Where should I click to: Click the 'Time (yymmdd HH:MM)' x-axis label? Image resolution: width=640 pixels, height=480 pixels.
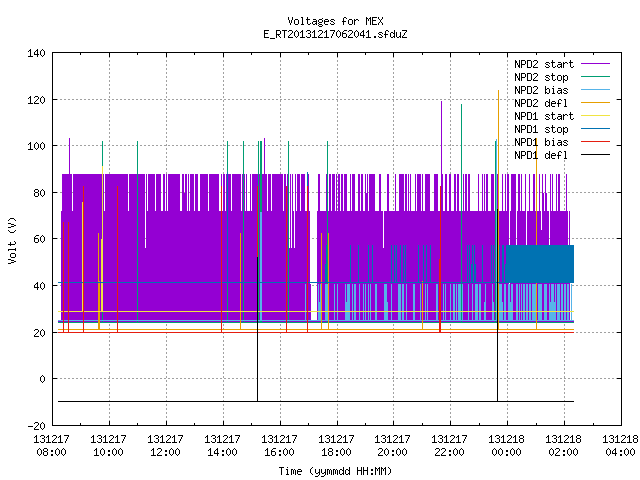pyautogui.click(x=335, y=471)
